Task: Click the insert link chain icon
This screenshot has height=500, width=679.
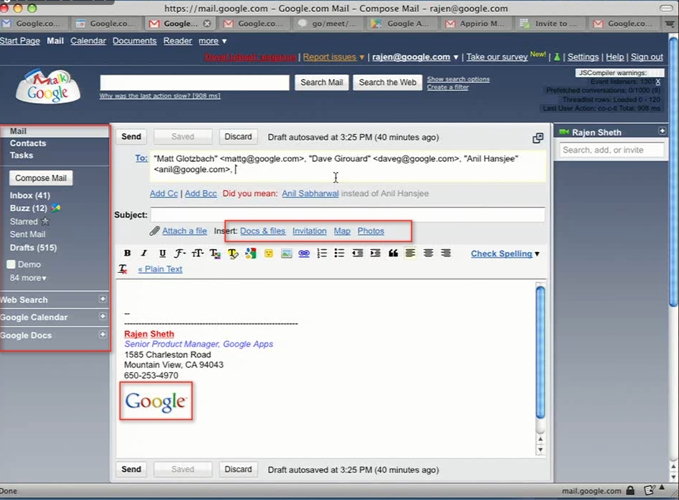Action: (x=303, y=254)
